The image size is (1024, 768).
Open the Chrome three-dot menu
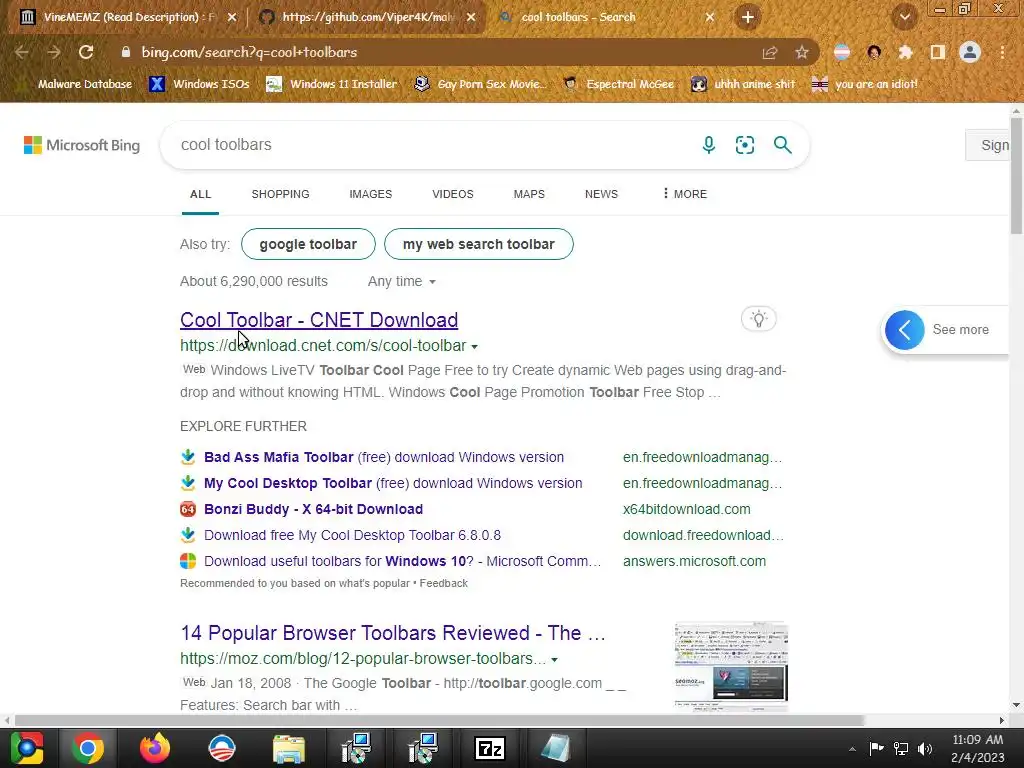click(x=1002, y=52)
